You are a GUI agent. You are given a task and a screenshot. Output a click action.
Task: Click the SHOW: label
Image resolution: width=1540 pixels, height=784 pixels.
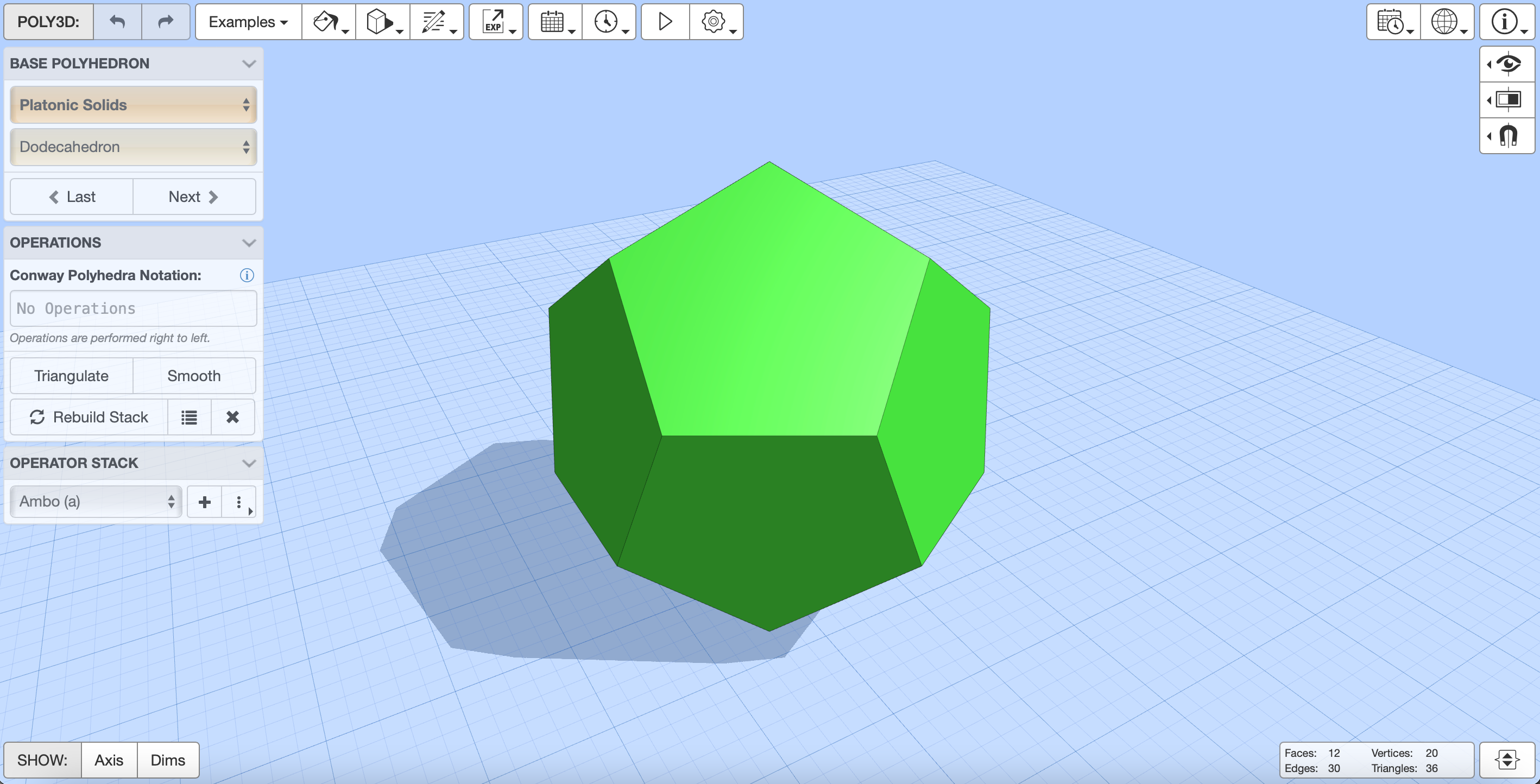pyautogui.click(x=42, y=760)
